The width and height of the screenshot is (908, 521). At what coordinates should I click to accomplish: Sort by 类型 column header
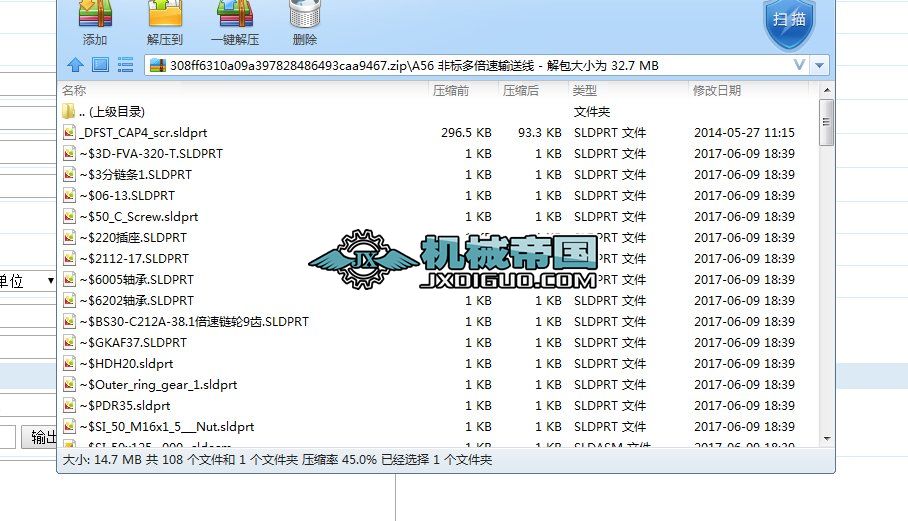(x=584, y=90)
